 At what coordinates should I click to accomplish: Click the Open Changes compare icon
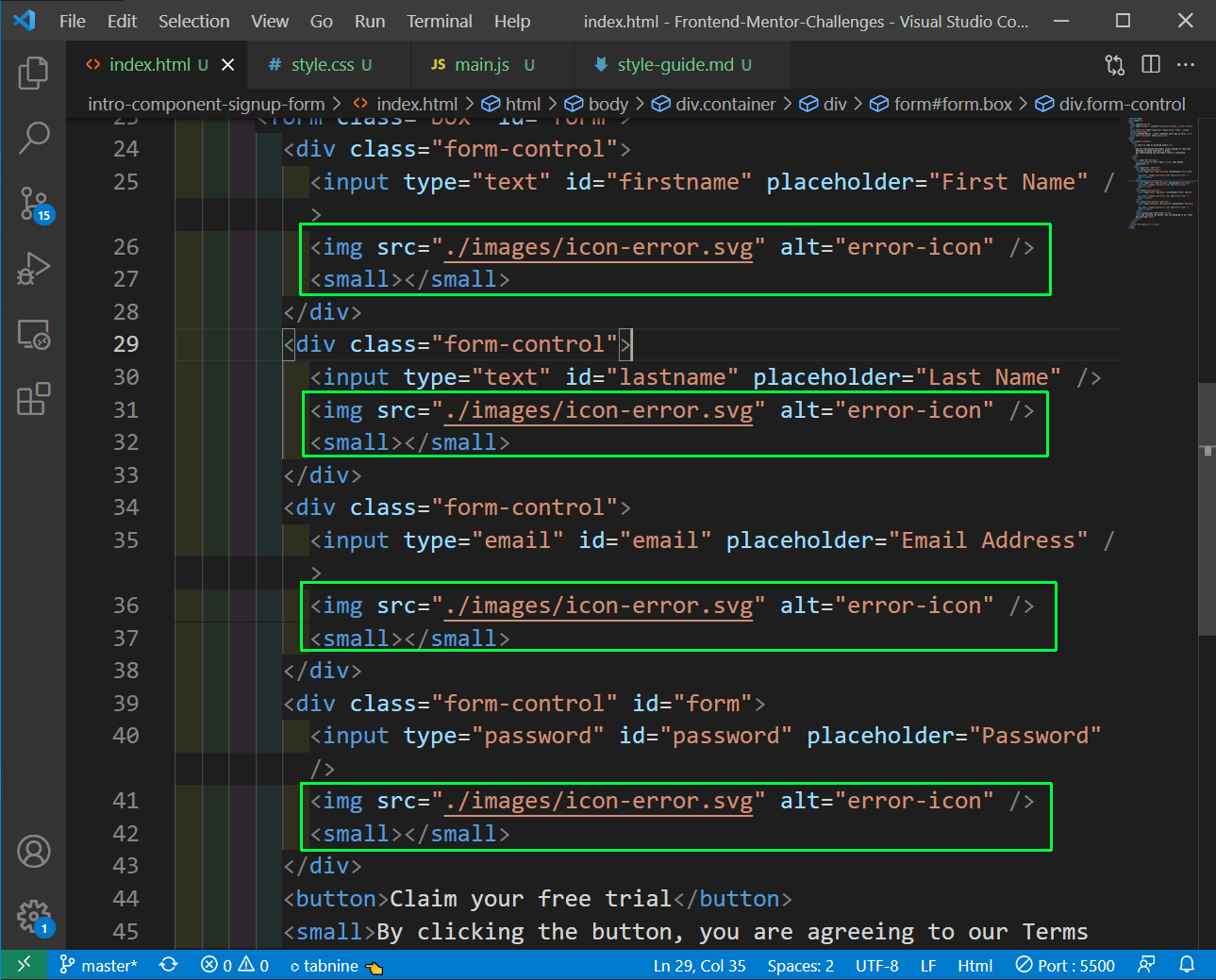point(1115,64)
